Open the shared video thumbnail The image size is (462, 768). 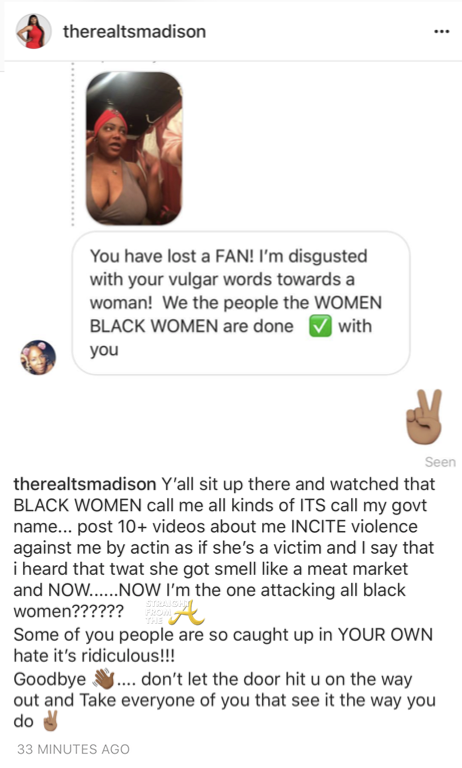[134, 148]
